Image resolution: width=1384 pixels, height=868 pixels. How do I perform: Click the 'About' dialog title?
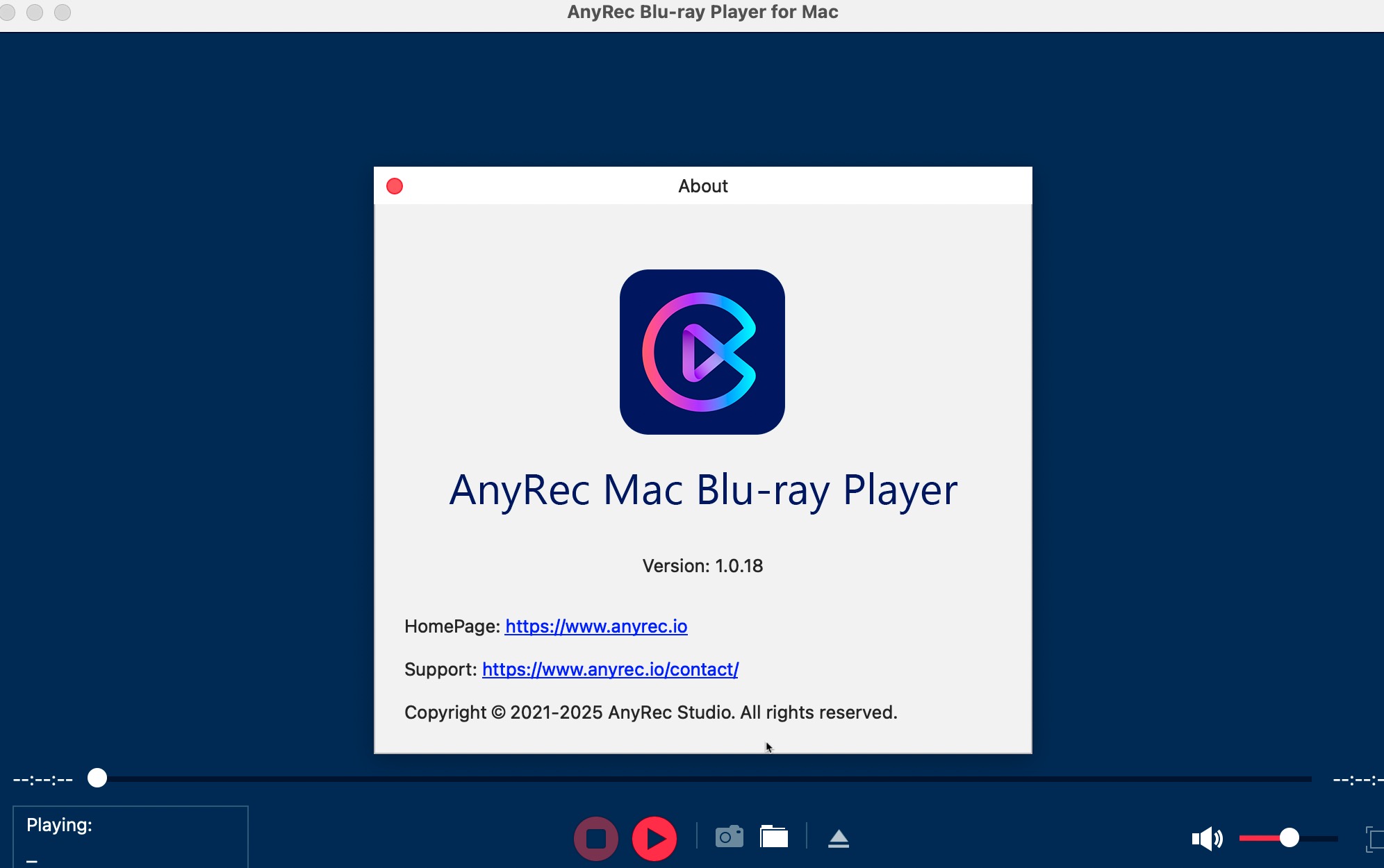coord(703,186)
